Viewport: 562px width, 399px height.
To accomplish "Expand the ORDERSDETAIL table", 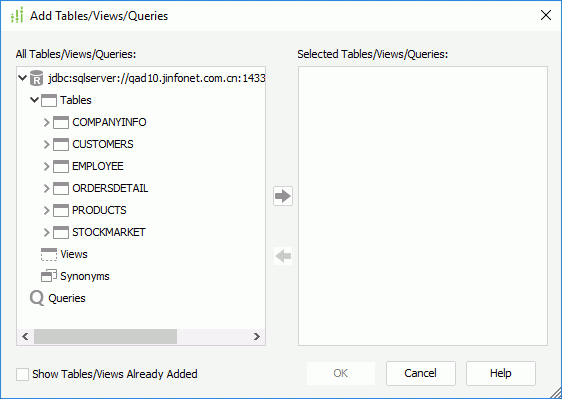I will [46, 188].
